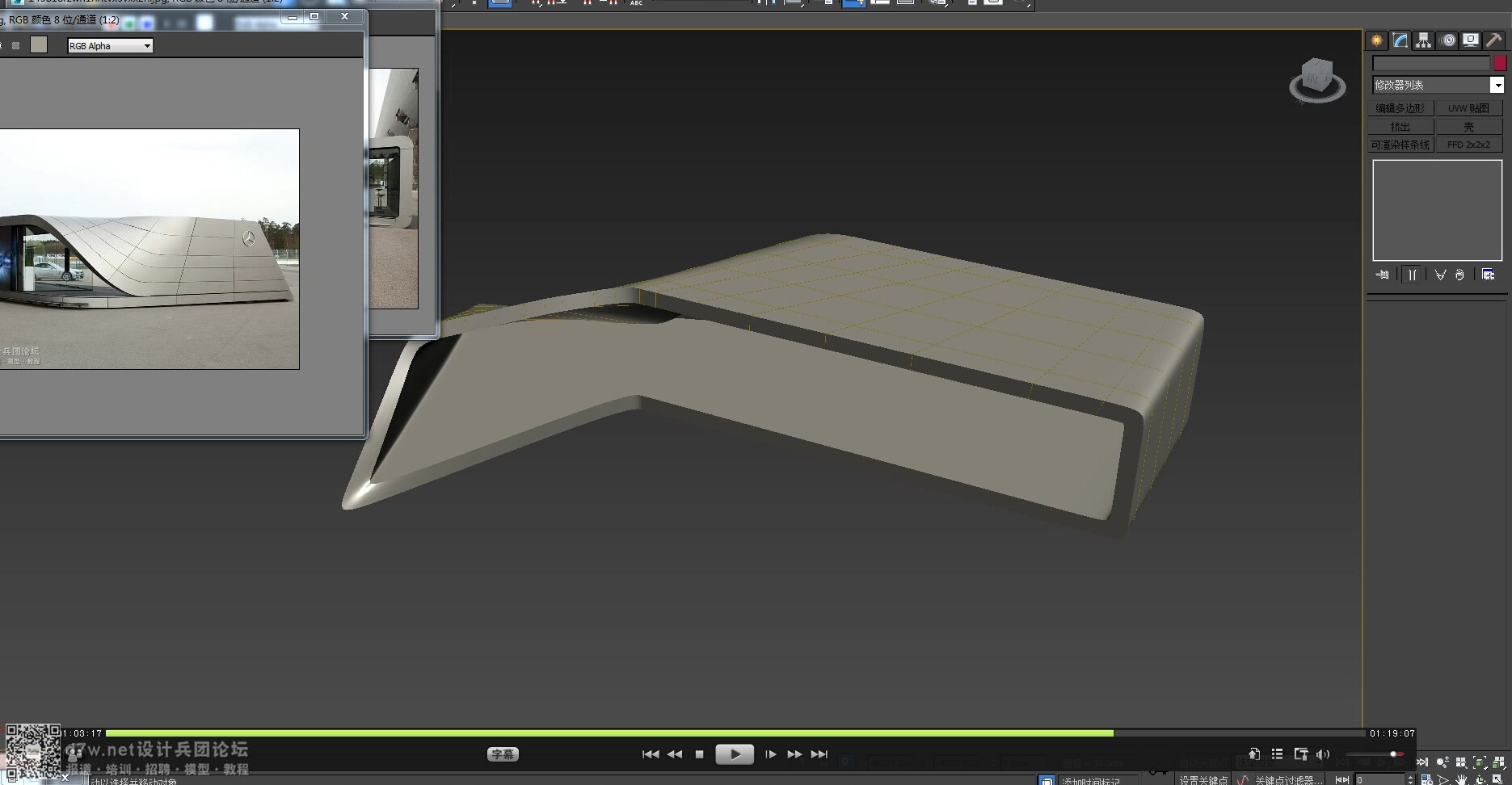
Task: Open the playlist icon in player
Action: coord(1277,754)
